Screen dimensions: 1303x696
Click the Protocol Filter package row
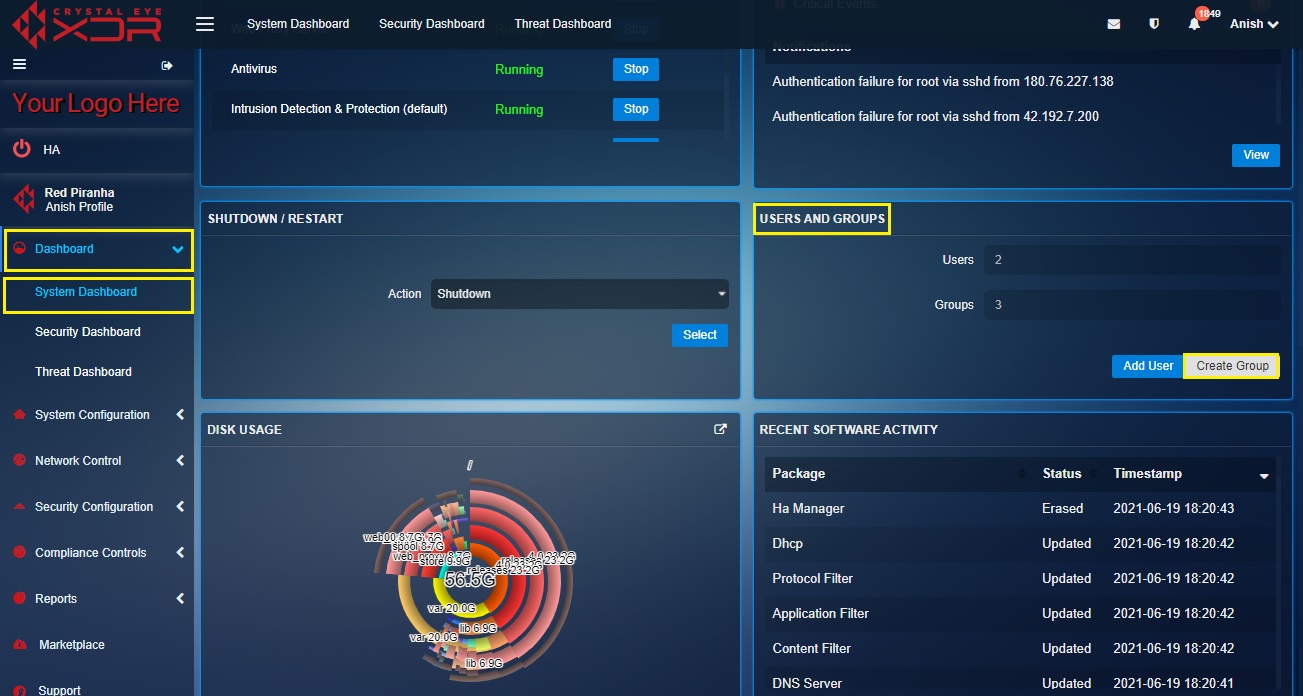[x=1020, y=579]
